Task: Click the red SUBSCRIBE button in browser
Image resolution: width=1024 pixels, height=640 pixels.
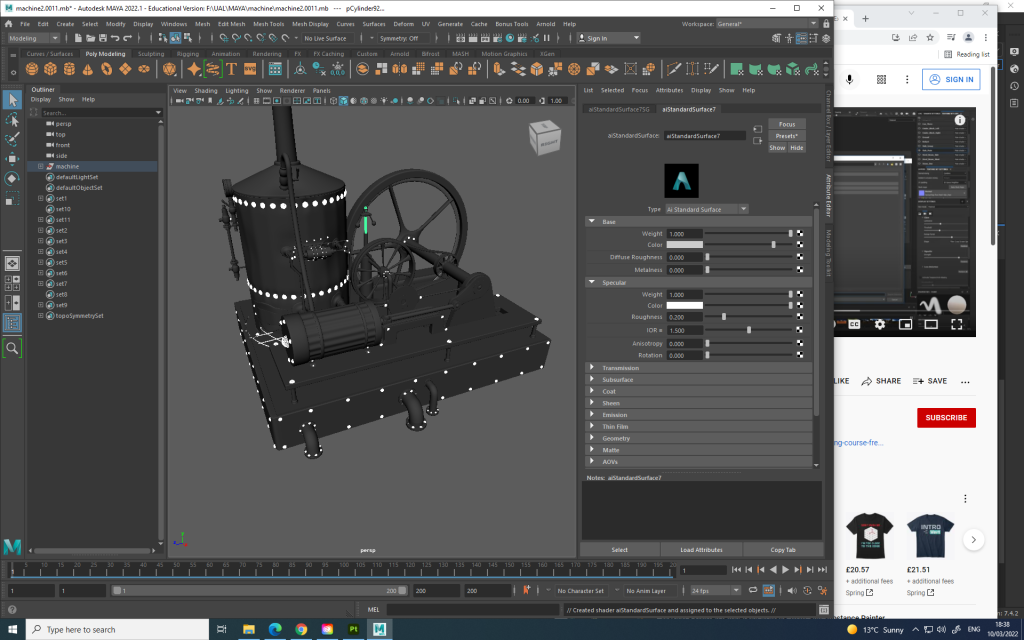Action: [946, 418]
